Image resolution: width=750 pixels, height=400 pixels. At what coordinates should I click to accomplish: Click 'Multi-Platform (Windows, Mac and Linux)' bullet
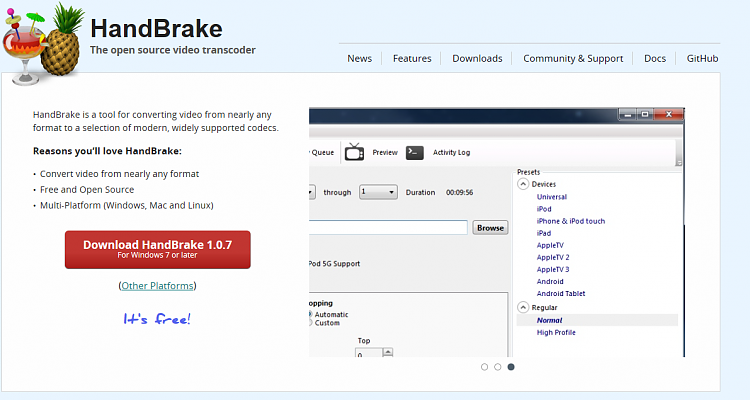pyautogui.click(x=126, y=205)
